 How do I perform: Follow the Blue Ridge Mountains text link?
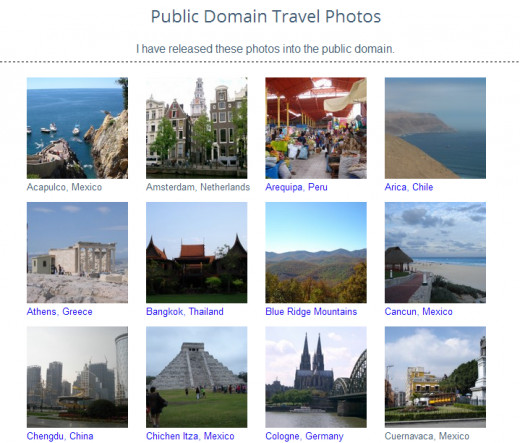[311, 312]
